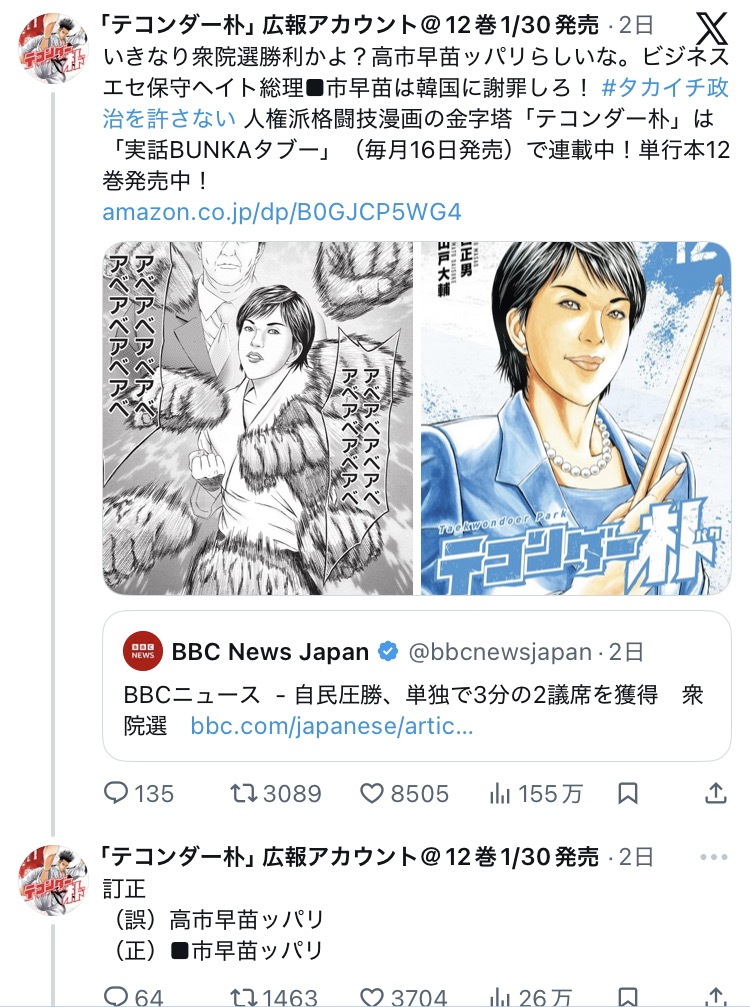Open the amazon.co.jp product link

[x=281, y=212]
